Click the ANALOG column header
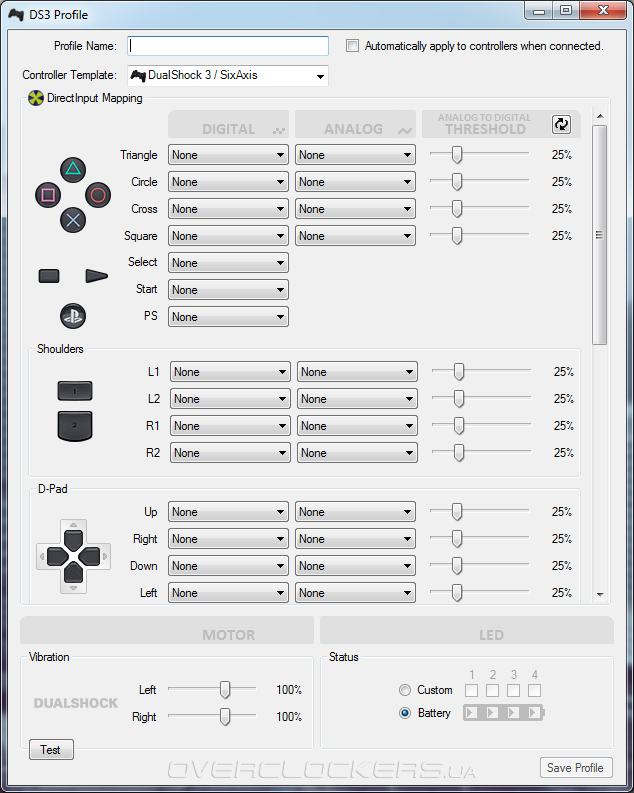The image size is (634, 793). pyautogui.click(x=355, y=124)
